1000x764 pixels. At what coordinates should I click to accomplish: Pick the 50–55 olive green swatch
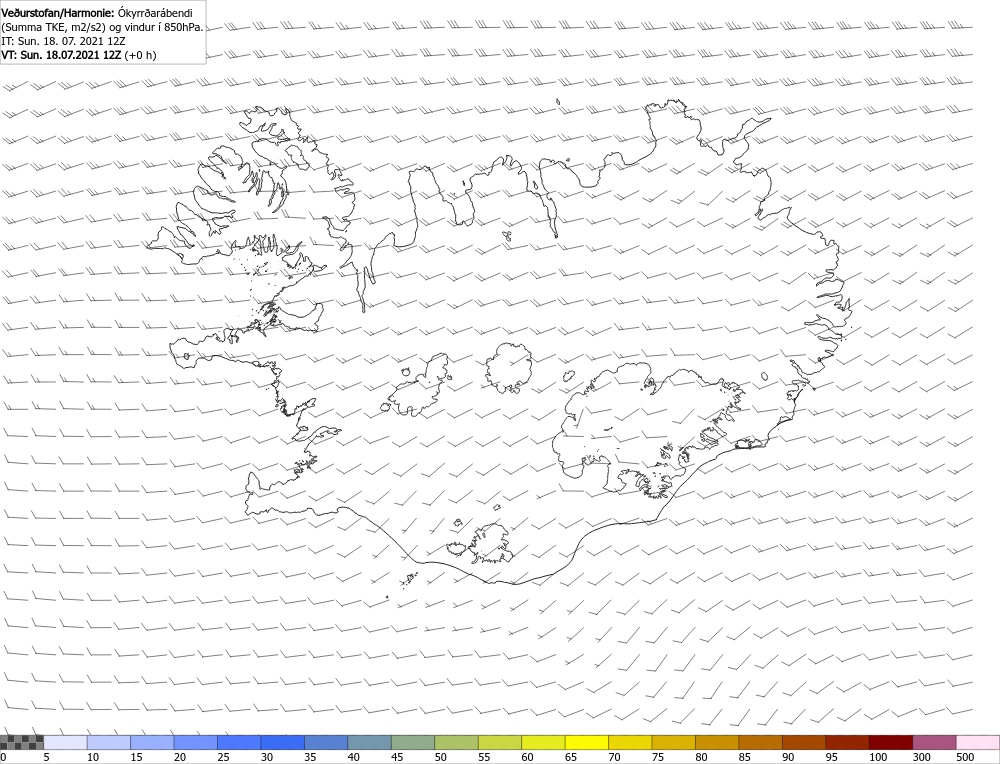coord(456,742)
